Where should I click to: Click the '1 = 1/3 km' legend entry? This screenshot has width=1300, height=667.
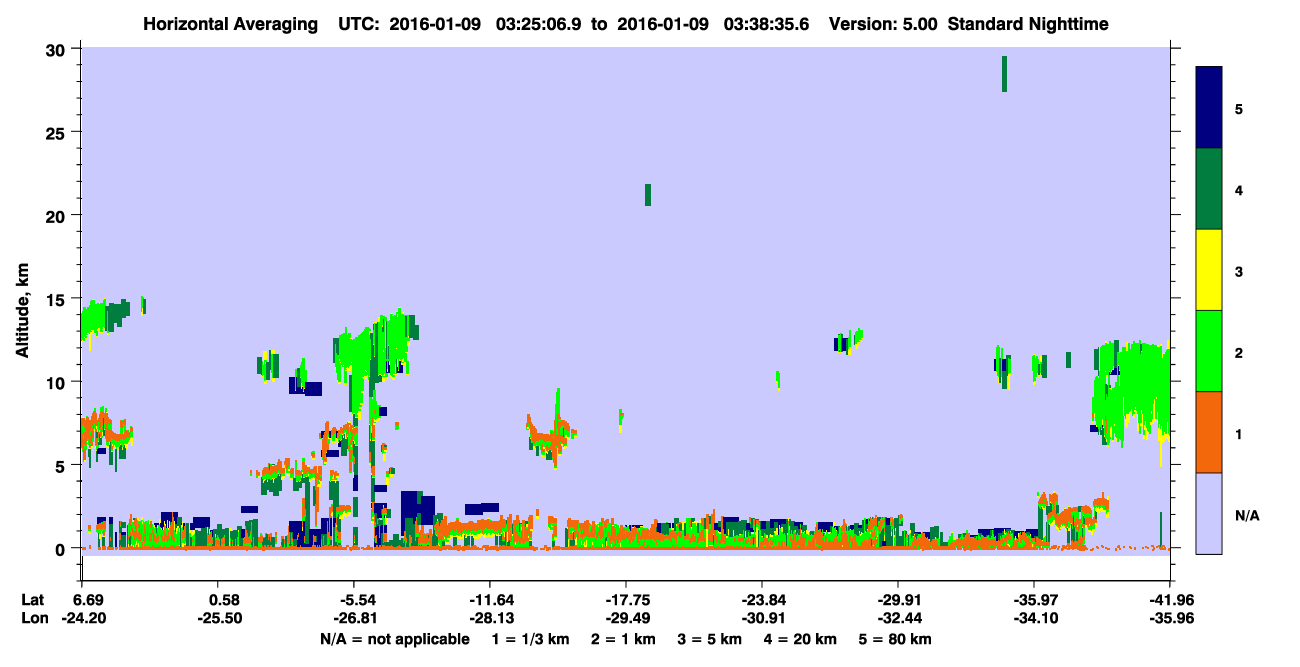click(x=531, y=639)
